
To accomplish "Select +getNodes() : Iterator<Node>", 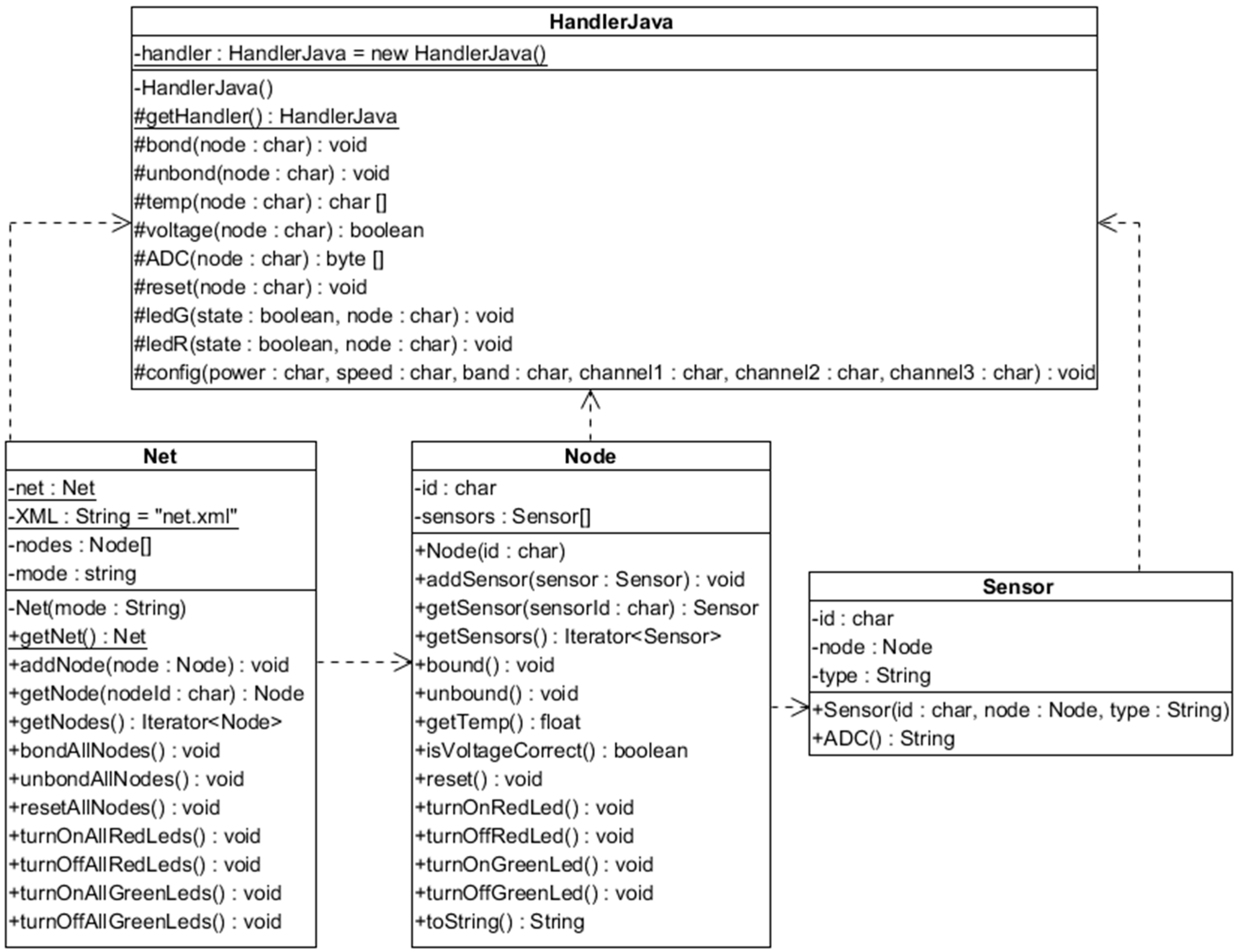I will click(145, 722).
